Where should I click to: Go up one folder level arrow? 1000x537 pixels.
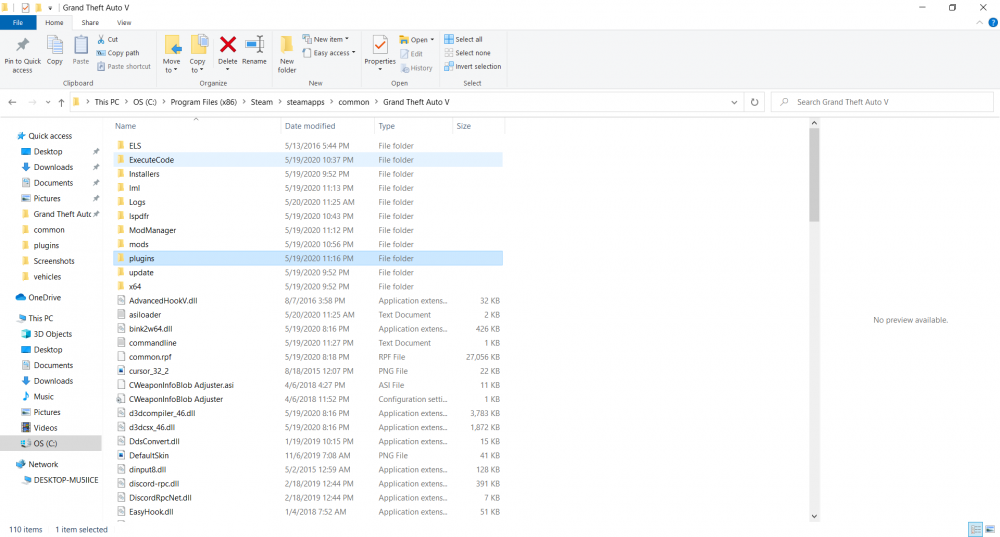pos(61,102)
